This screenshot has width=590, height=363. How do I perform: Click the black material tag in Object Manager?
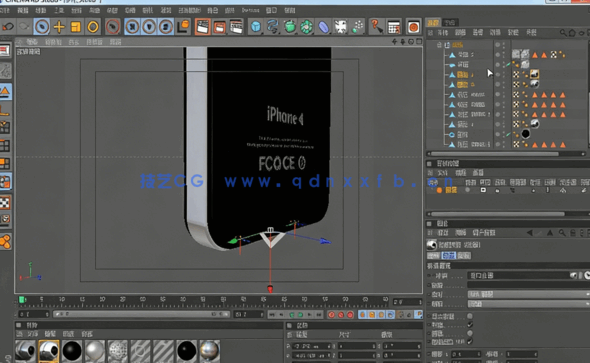click(526, 134)
